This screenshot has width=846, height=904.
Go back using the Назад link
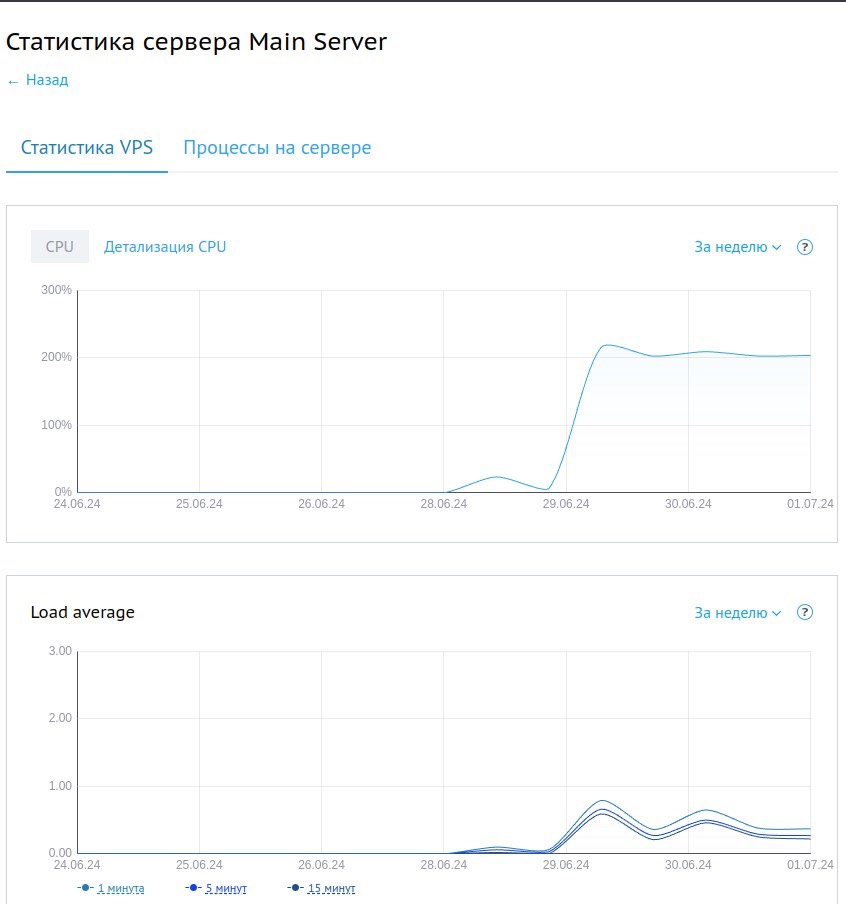(38, 80)
